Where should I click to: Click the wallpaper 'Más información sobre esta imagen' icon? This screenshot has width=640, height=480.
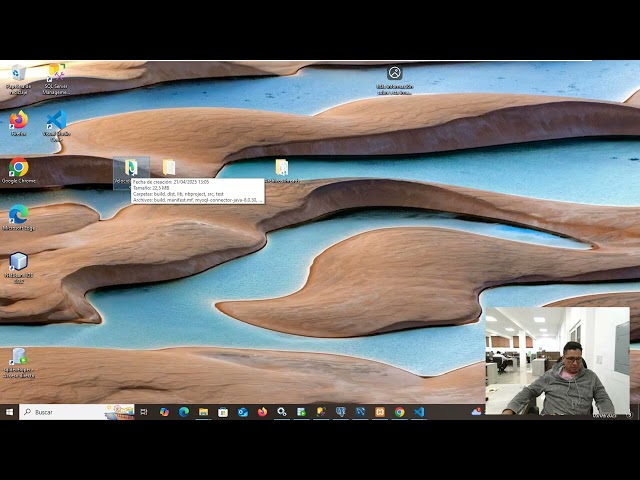(395, 80)
